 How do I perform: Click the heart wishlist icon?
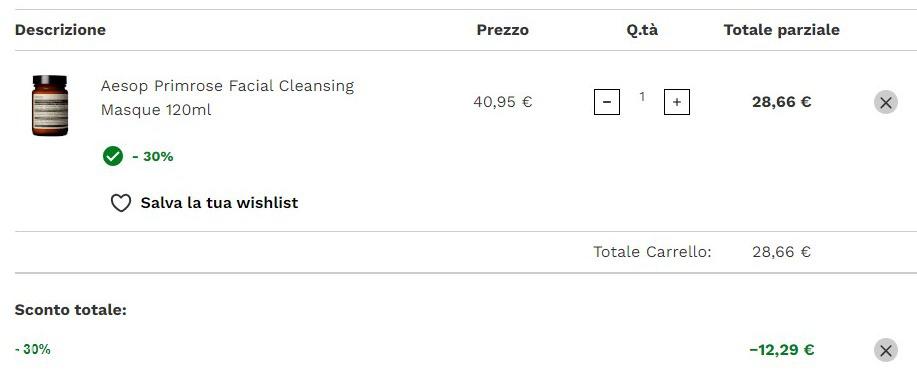click(x=120, y=203)
